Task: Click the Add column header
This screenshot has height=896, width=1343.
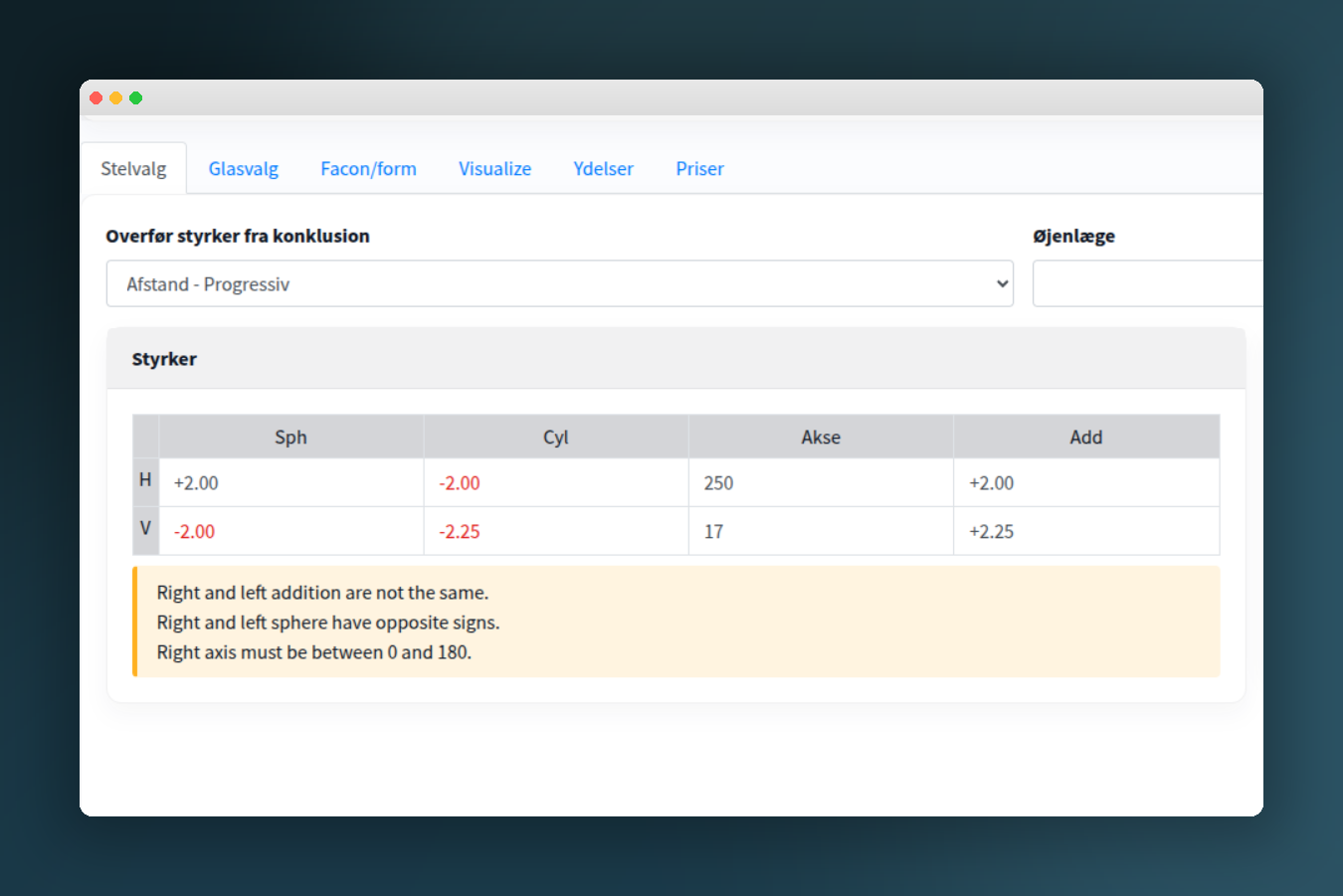Action: click(1086, 438)
